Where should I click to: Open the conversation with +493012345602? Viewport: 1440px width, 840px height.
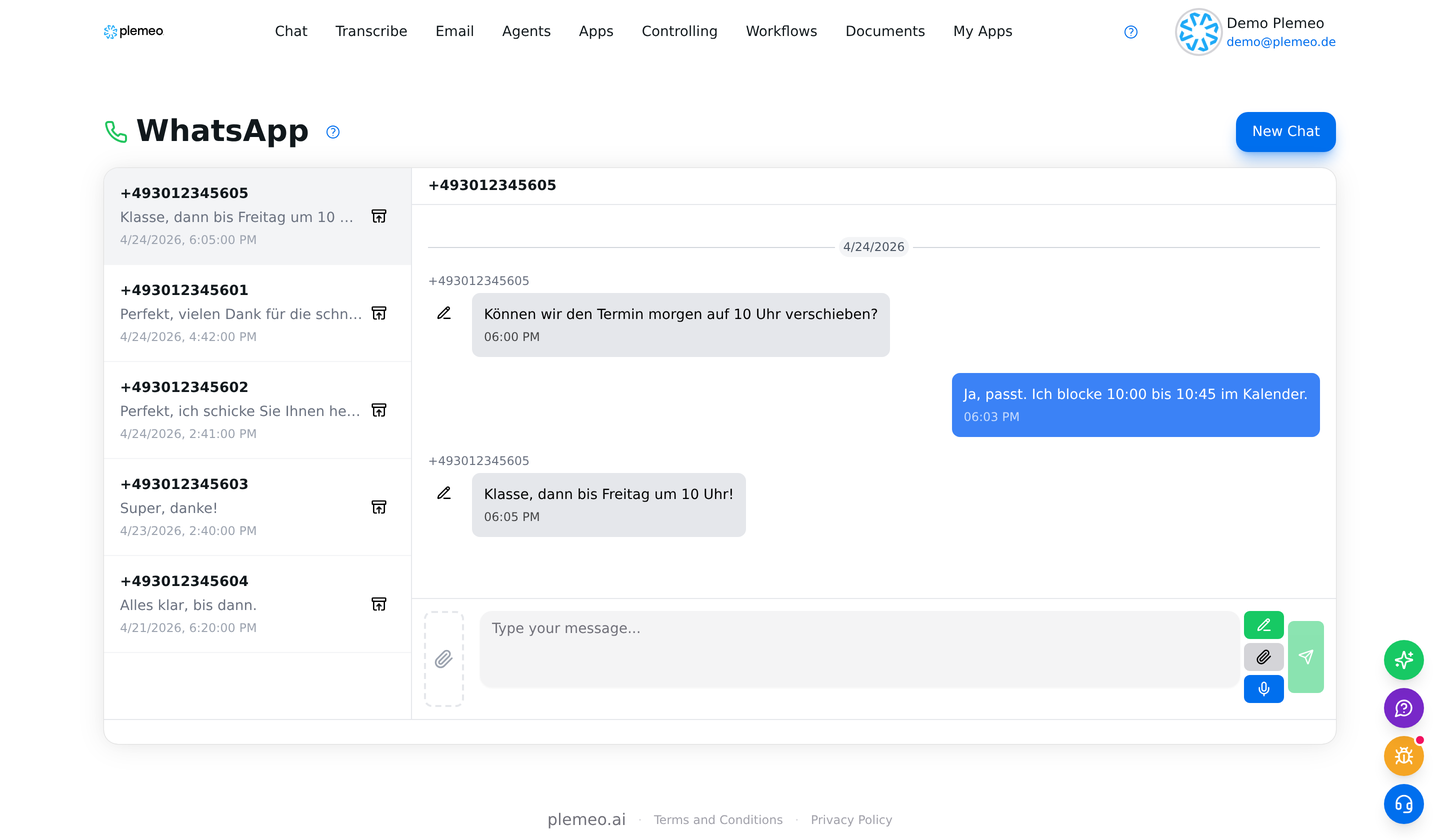click(x=258, y=411)
